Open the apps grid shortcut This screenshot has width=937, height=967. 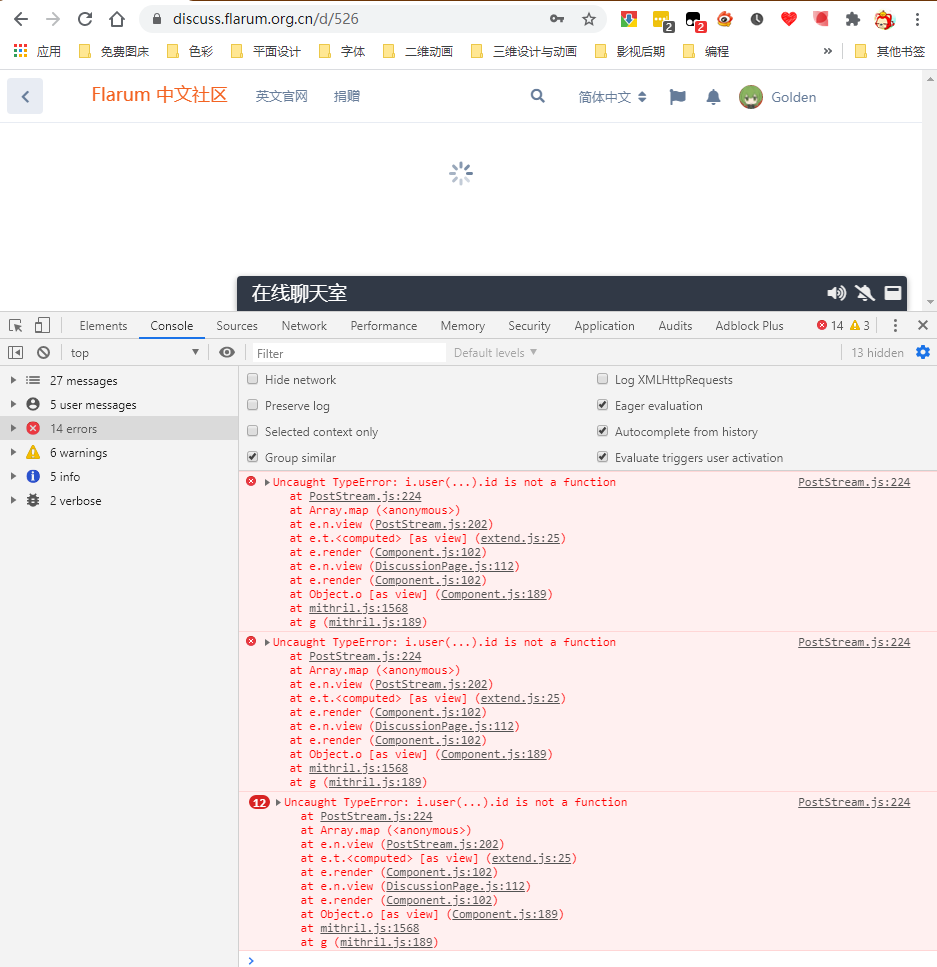pos(20,51)
